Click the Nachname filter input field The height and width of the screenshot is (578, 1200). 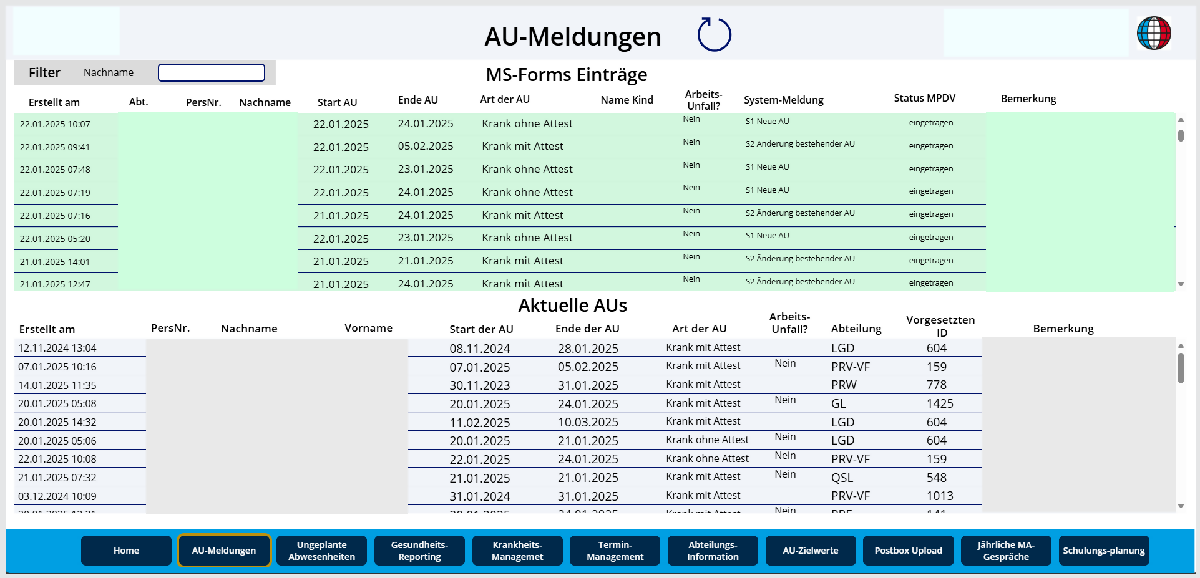coord(211,72)
